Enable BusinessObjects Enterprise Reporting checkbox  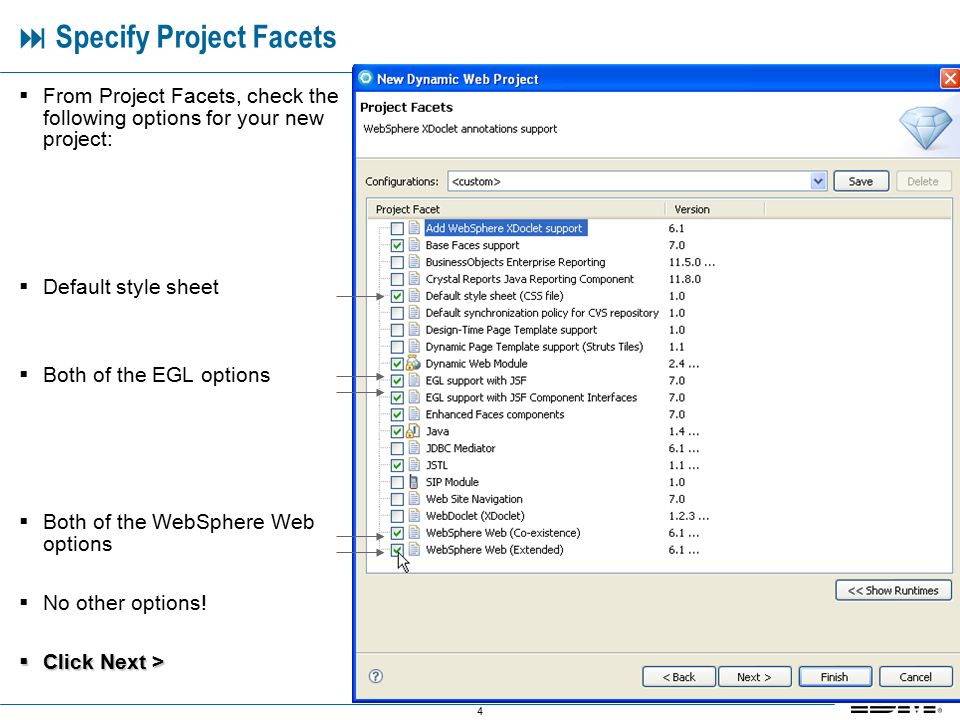tap(397, 263)
